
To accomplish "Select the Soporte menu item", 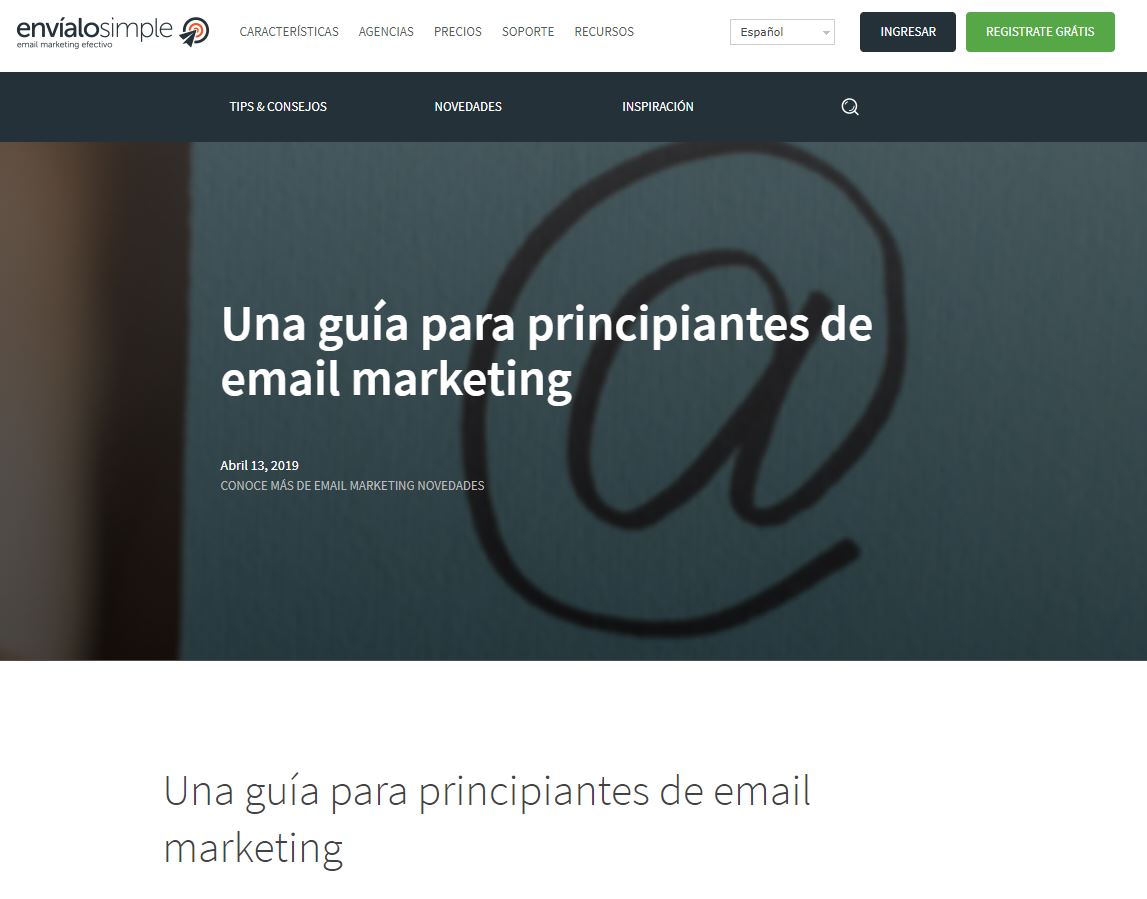I will coord(528,31).
